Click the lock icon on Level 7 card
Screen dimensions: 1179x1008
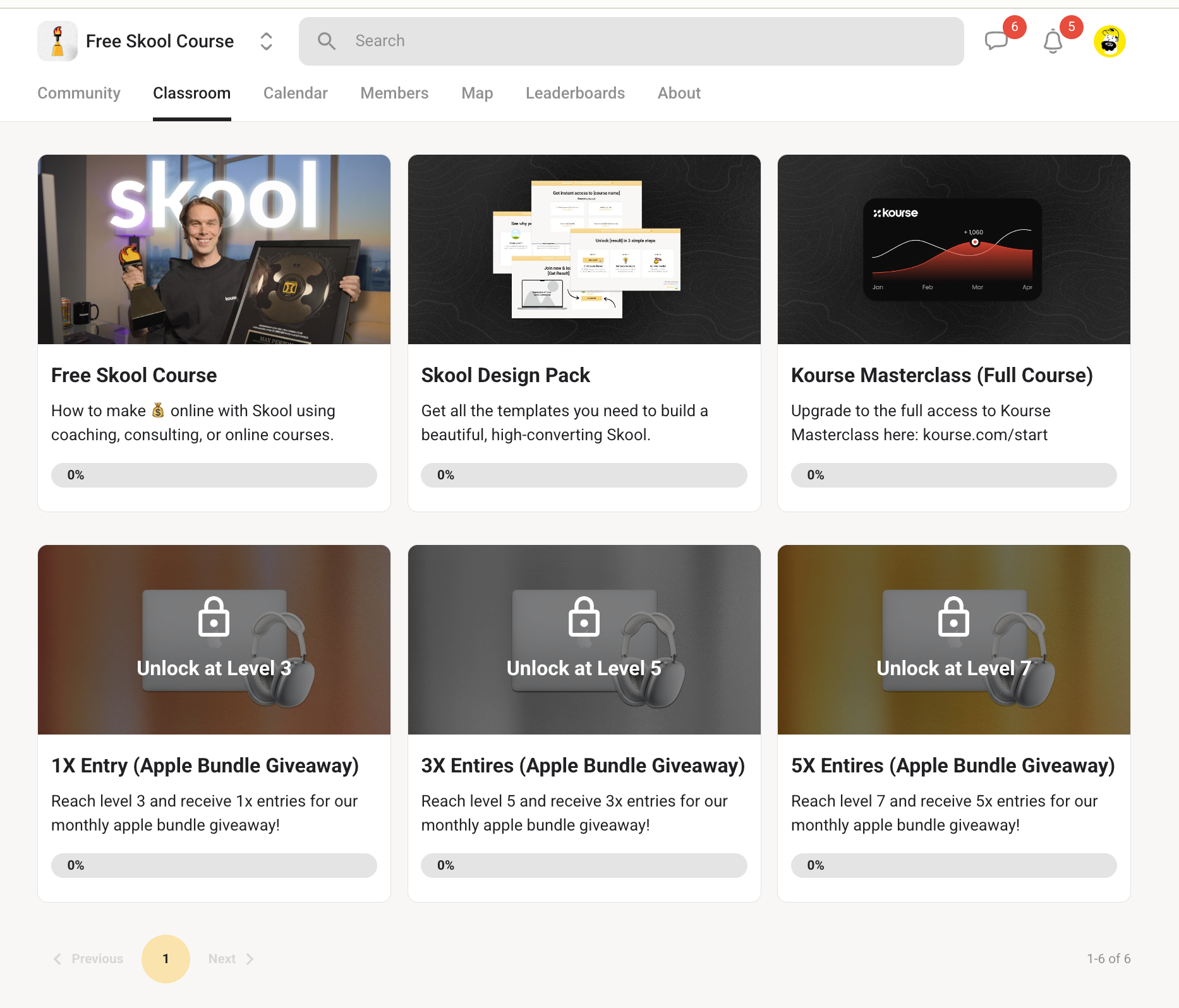point(953,617)
